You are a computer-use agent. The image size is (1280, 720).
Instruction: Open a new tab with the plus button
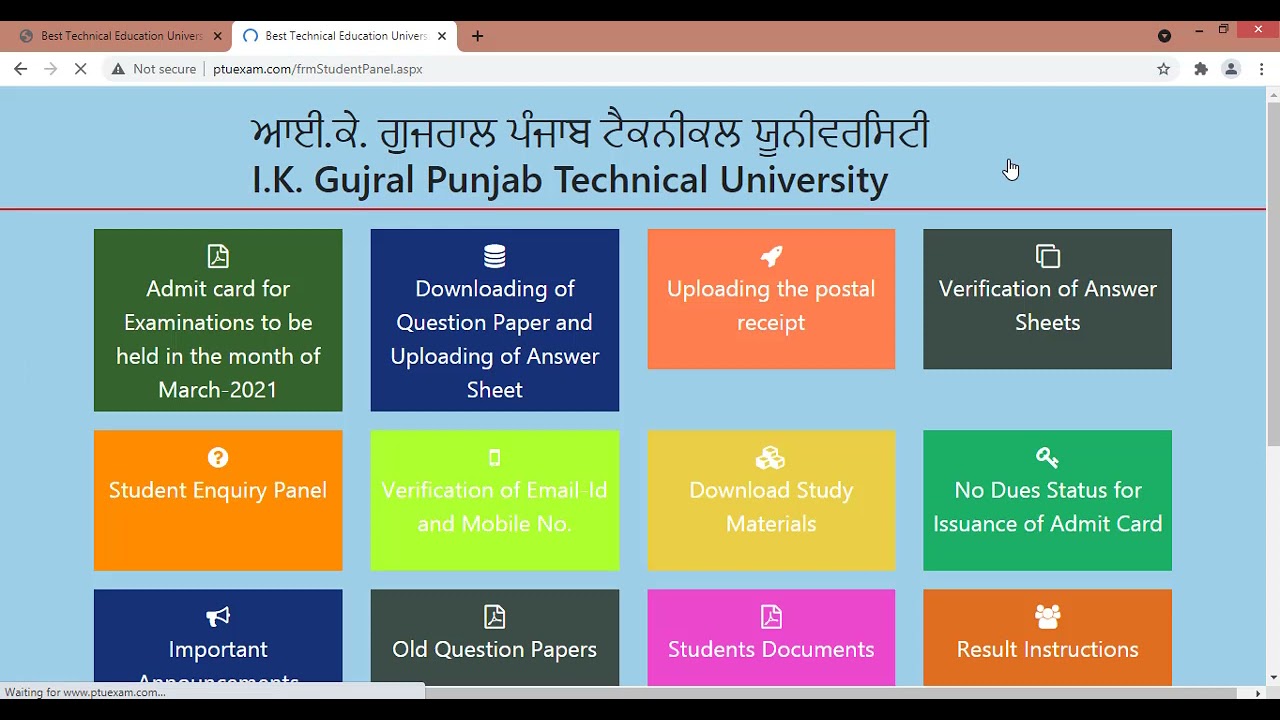tap(477, 36)
